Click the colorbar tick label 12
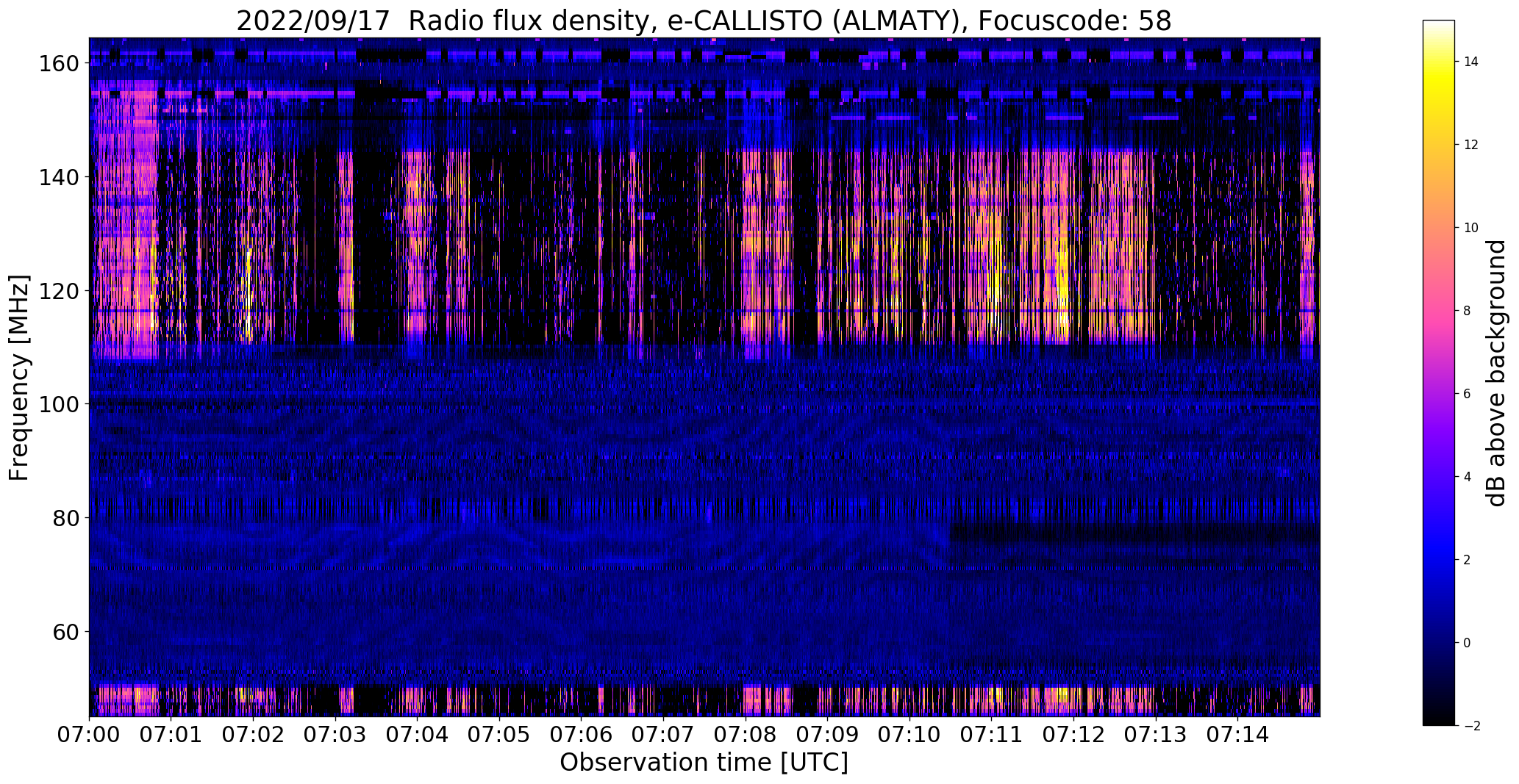1519x784 pixels. coord(1470,145)
